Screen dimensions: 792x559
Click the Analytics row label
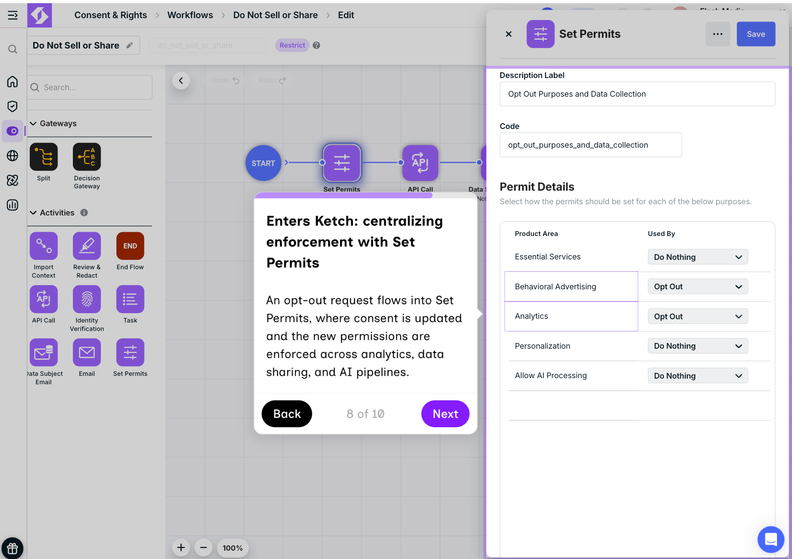[531, 316]
